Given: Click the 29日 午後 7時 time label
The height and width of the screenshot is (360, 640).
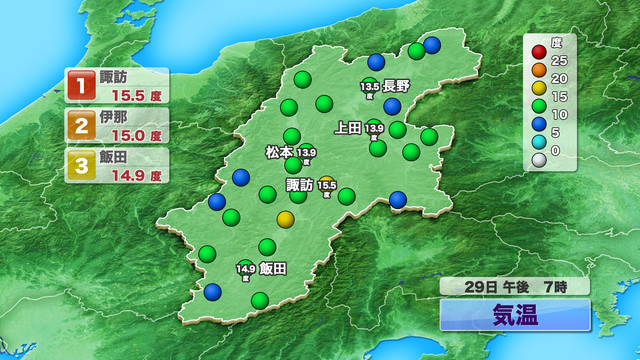Looking at the screenshot, I should coord(515,287).
